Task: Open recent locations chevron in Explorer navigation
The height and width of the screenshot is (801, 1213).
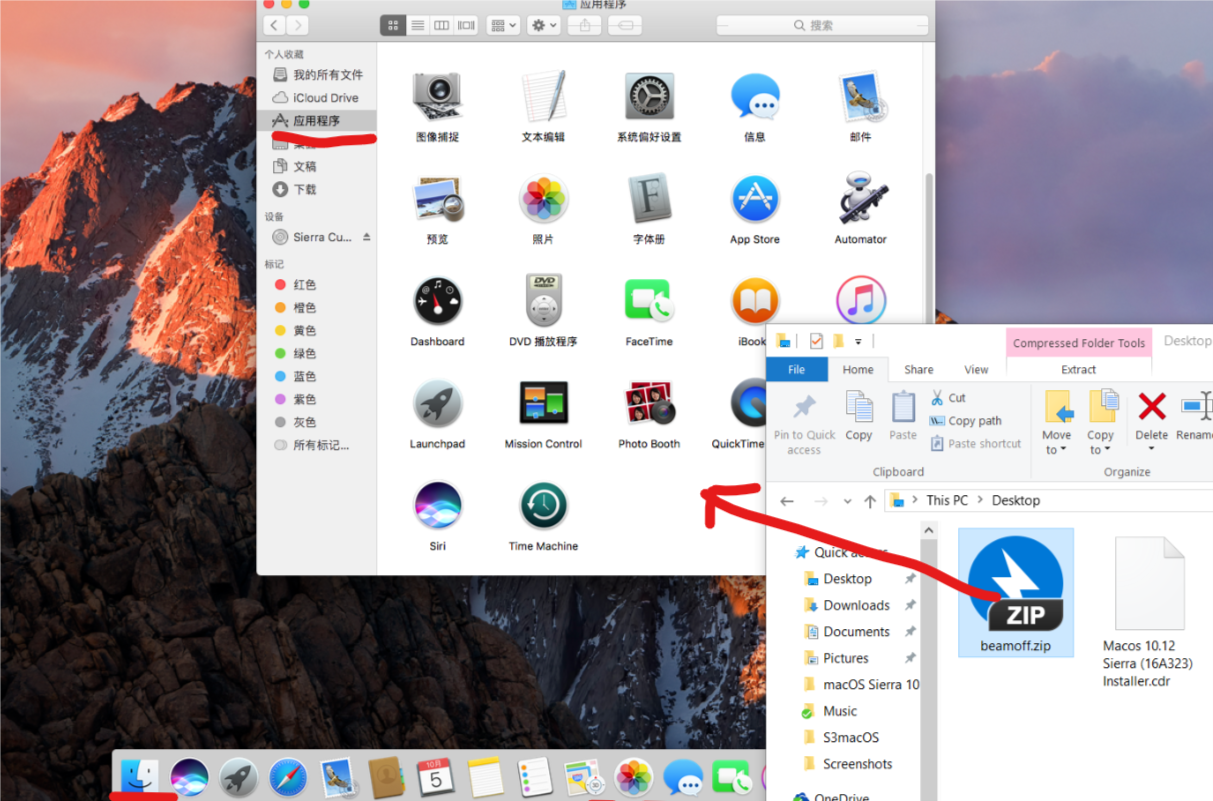Action: pyautogui.click(x=848, y=501)
